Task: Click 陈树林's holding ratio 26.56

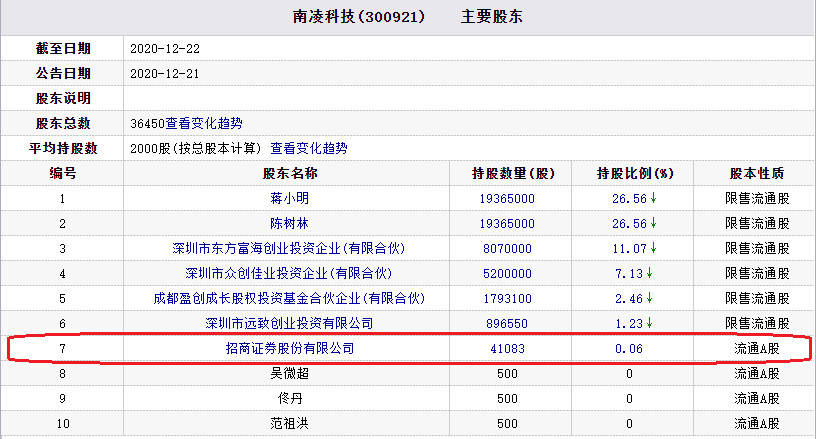Action: (x=629, y=224)
